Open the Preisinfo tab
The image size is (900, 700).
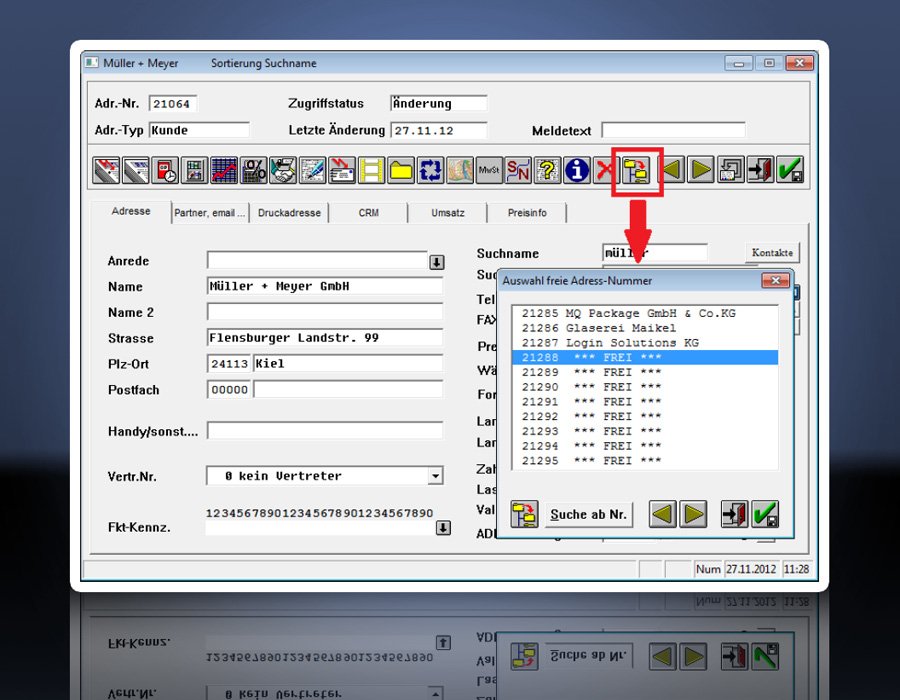pyautogui.click(x=527, y=213)
